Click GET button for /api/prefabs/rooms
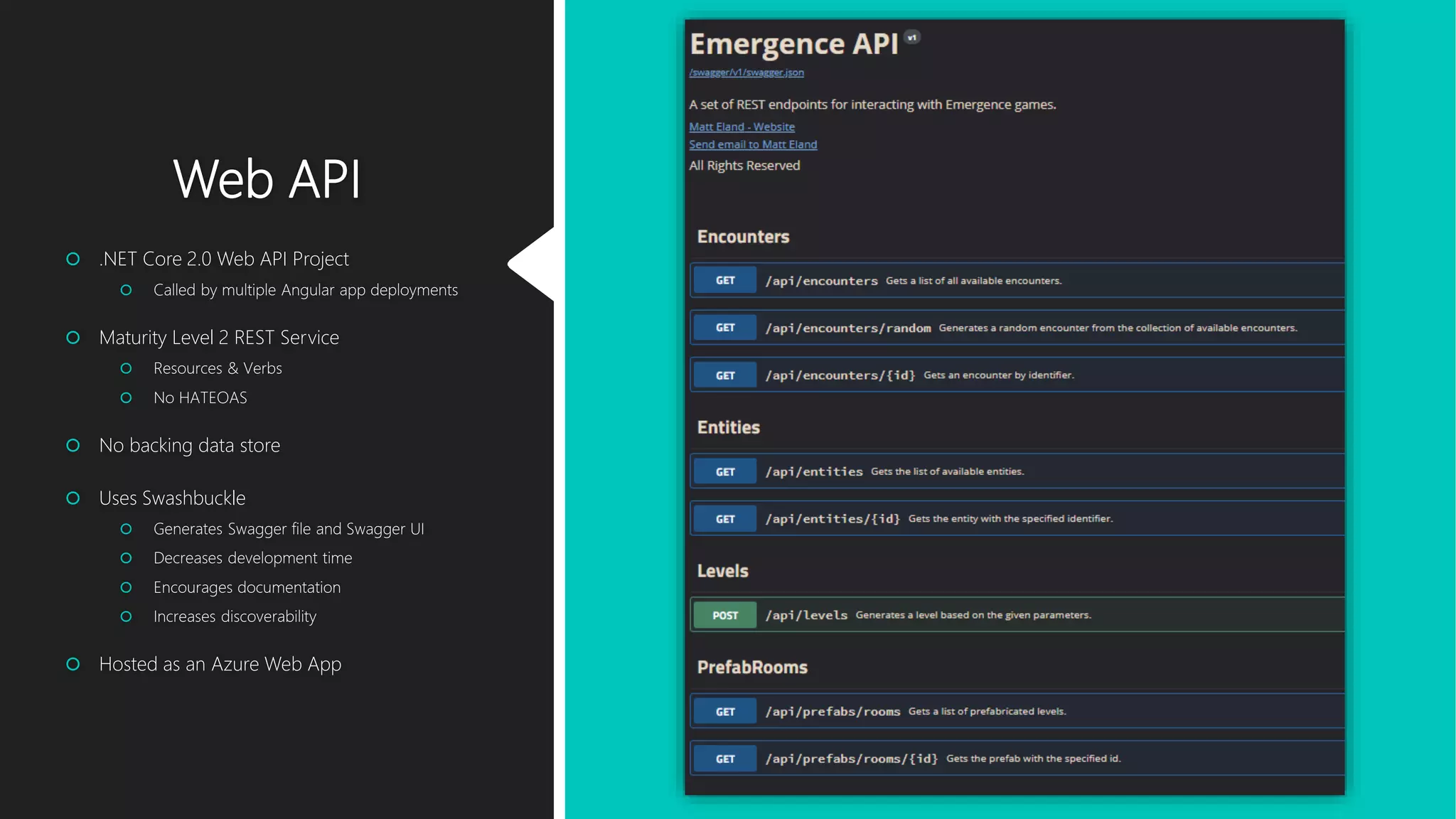The image size is (1456, 819). pyautogui.click(x=725, y=712)
